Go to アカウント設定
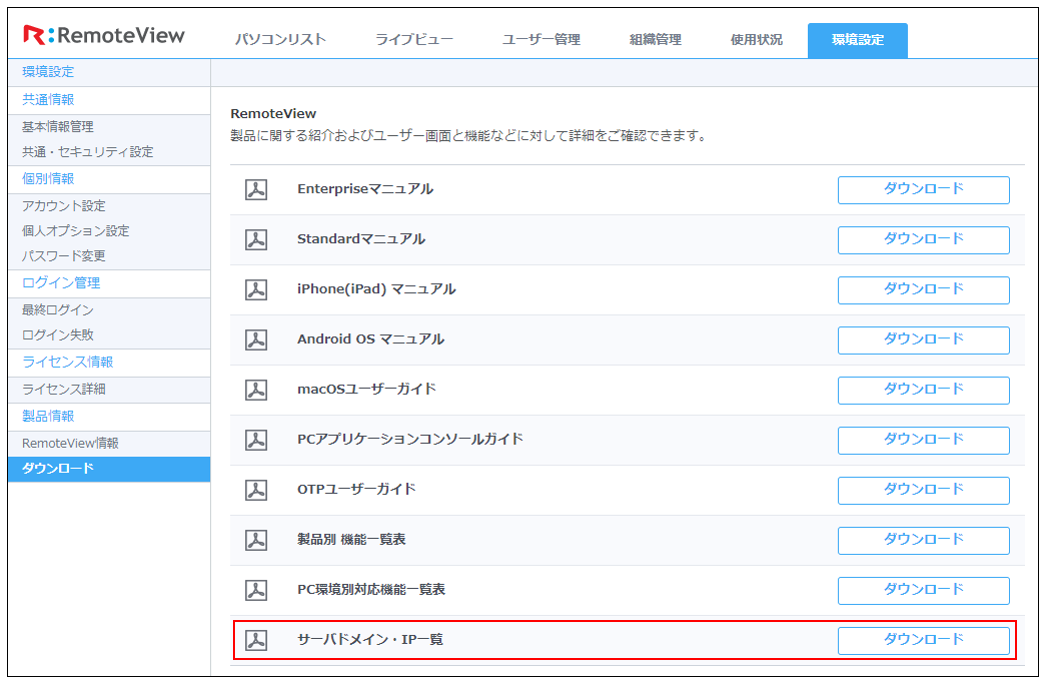1047x683 pixels. tap(63, 206)
